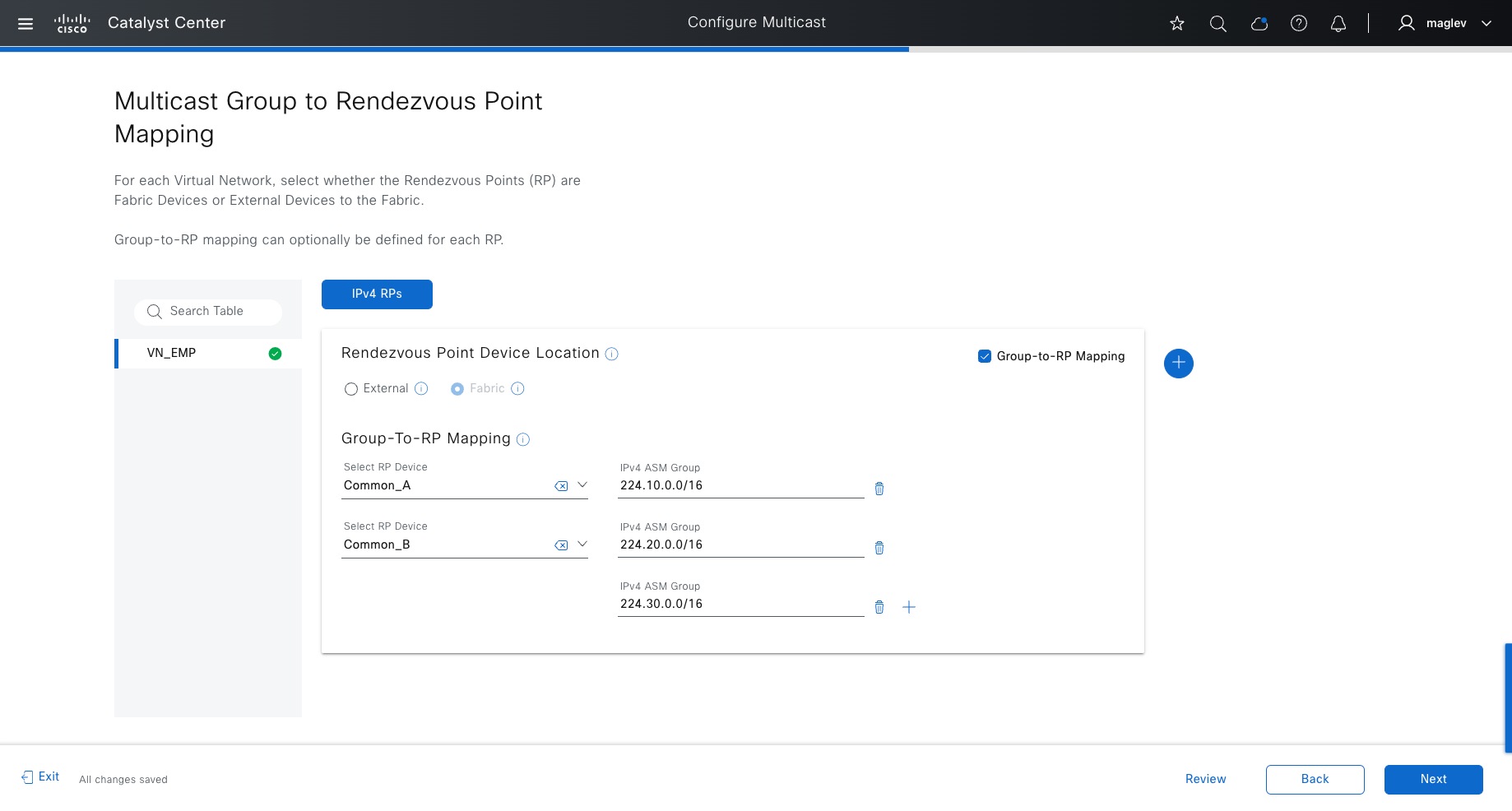Click the favorites star icon

pyautogui.click(x=1177, y=24)
